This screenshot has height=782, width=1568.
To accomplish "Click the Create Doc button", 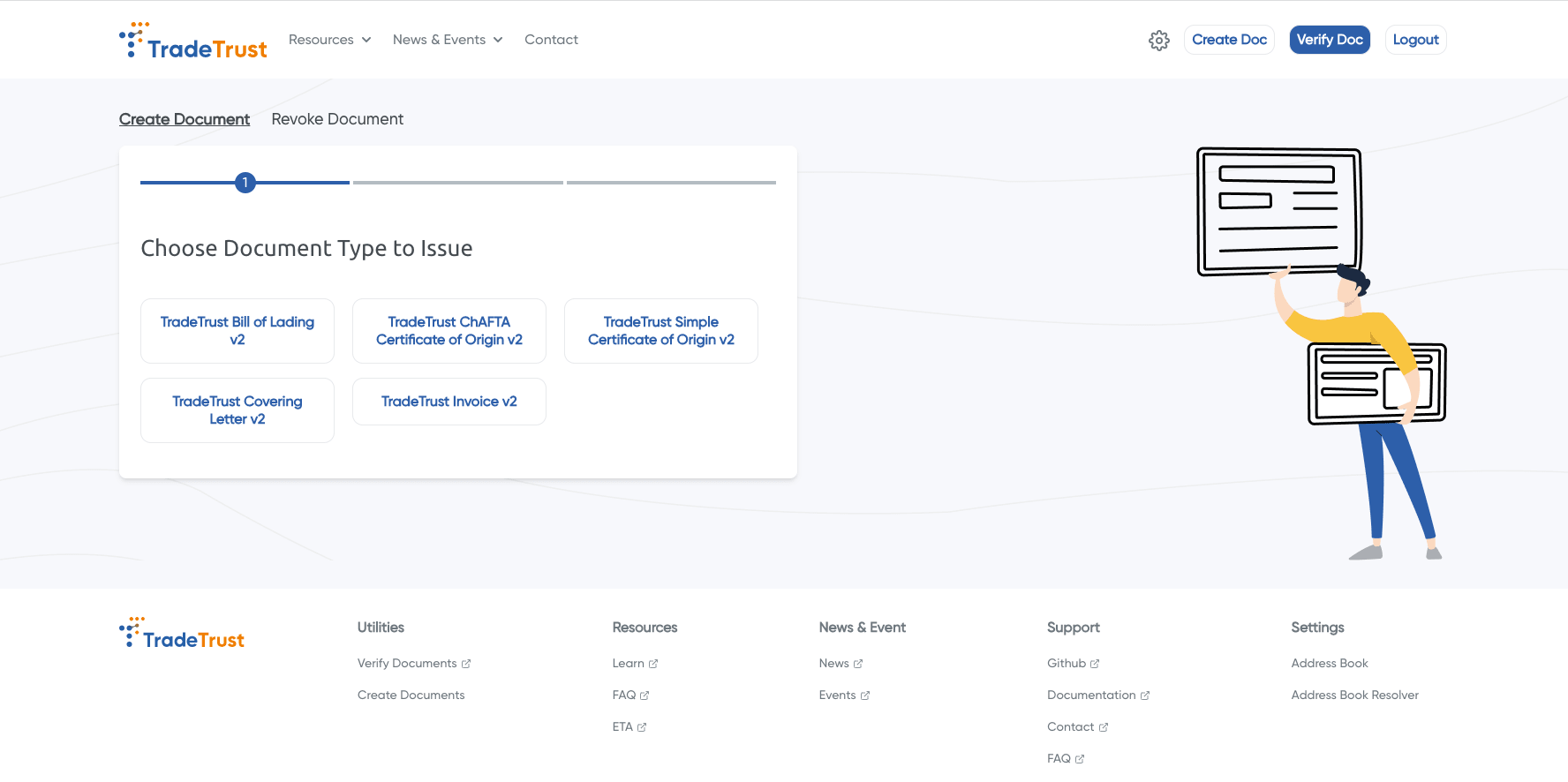I will [x=1229, y=40].
